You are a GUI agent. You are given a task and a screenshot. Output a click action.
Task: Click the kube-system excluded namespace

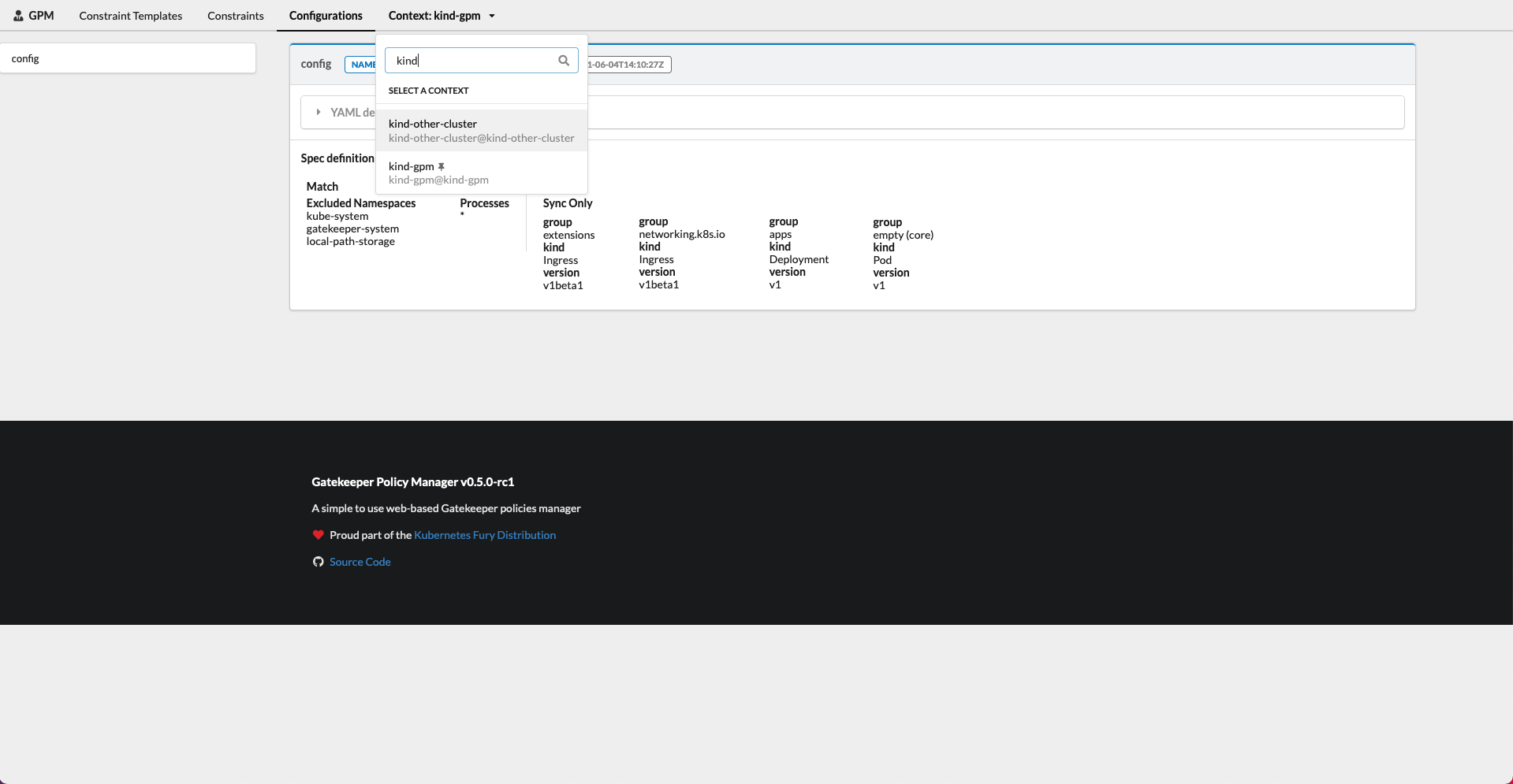337,216
